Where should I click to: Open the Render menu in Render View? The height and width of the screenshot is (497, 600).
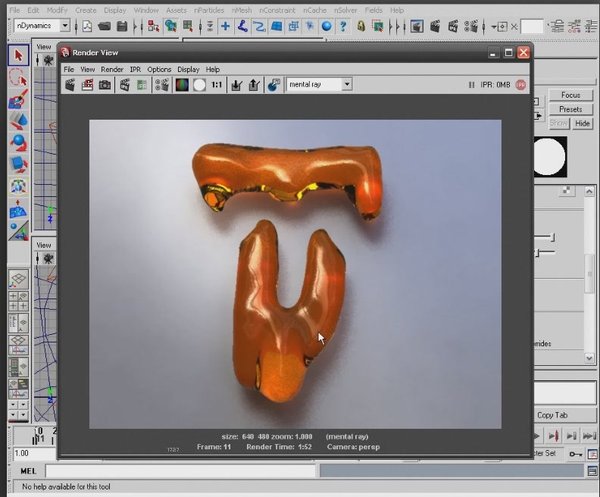coord(112,69)
